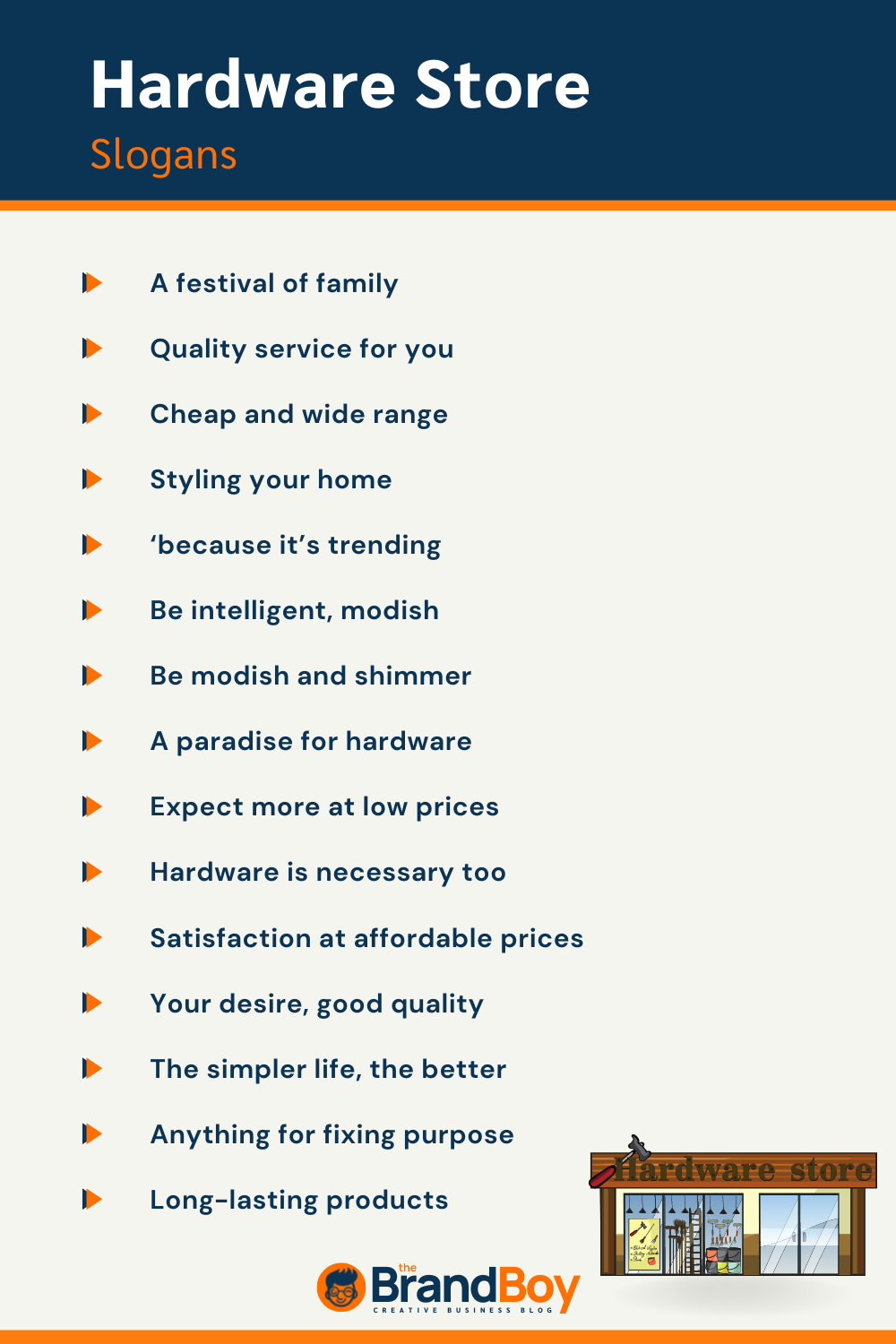Viewport: 896px width, 1344px height.
Task: Click the arrow bullet next to "Styling your home"
Action: 92,479
